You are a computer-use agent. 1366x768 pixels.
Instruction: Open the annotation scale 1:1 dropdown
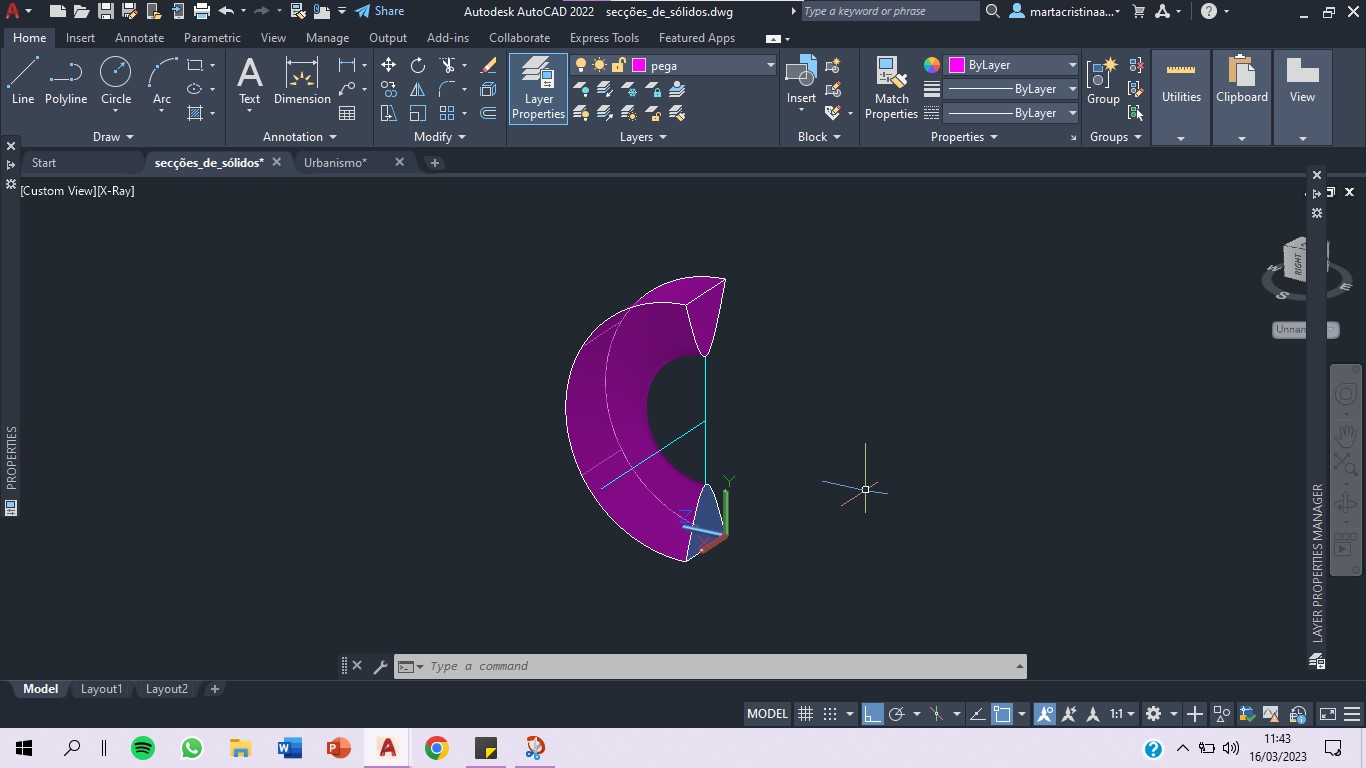click(x=1122, y=714)
